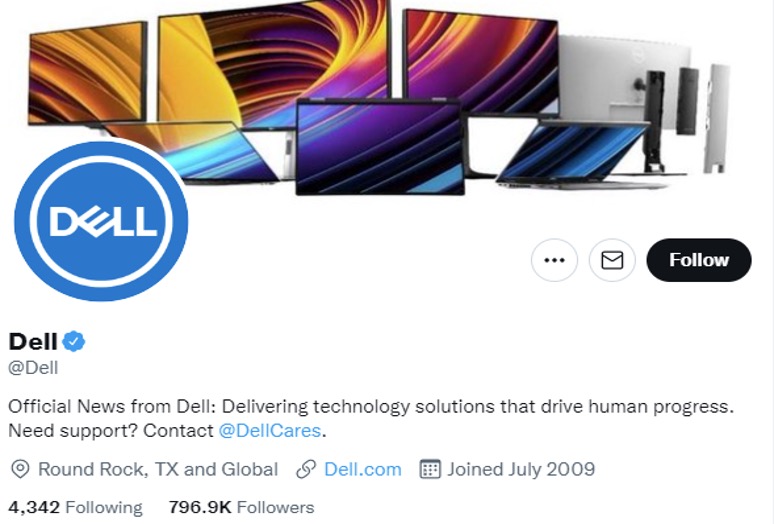The width and height of the screenshot is (774, 524).
Task: Click the Joined July 2009 text
Action: tap(521, 469)
